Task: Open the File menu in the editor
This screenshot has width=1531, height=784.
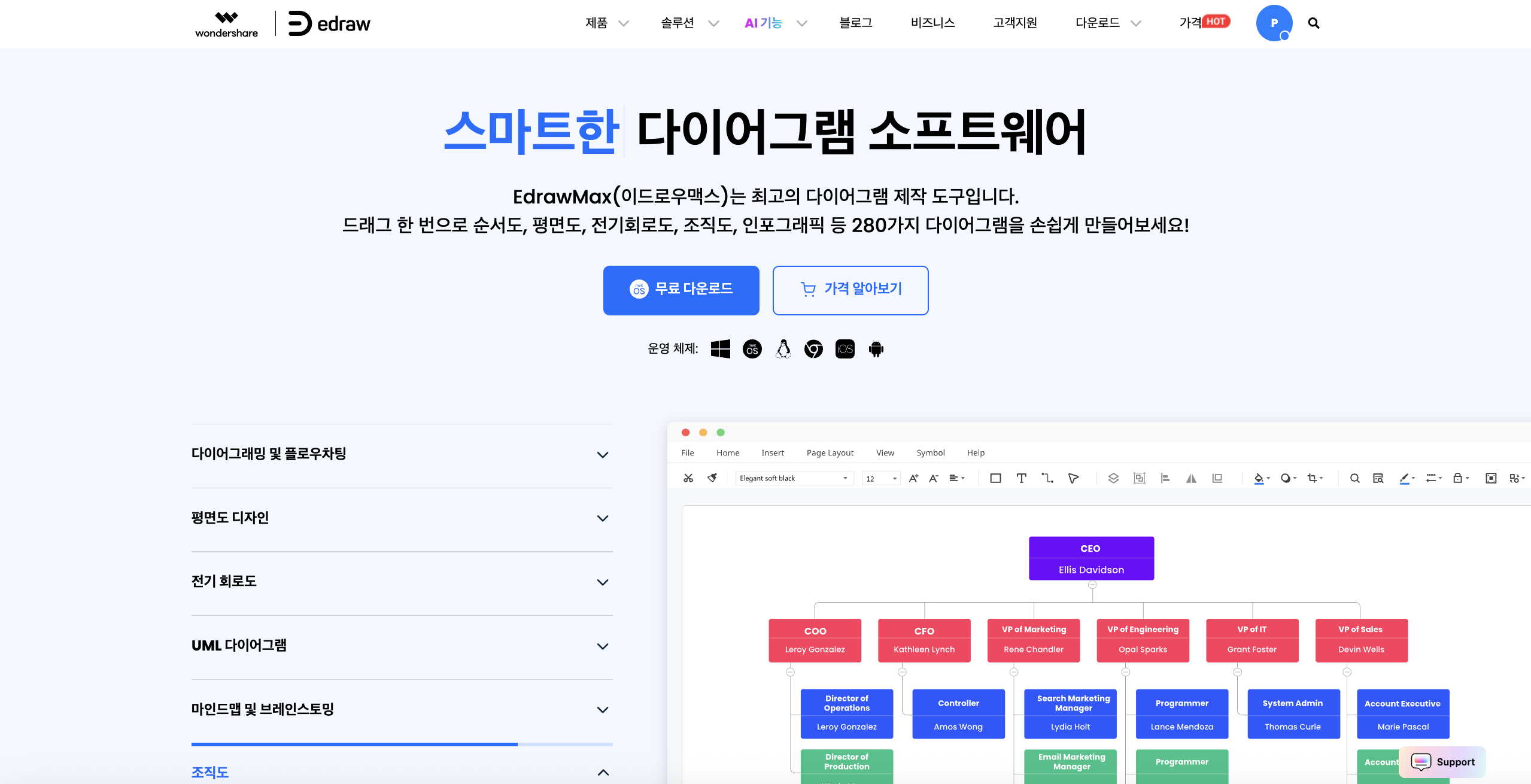Action: click(687, 452)
